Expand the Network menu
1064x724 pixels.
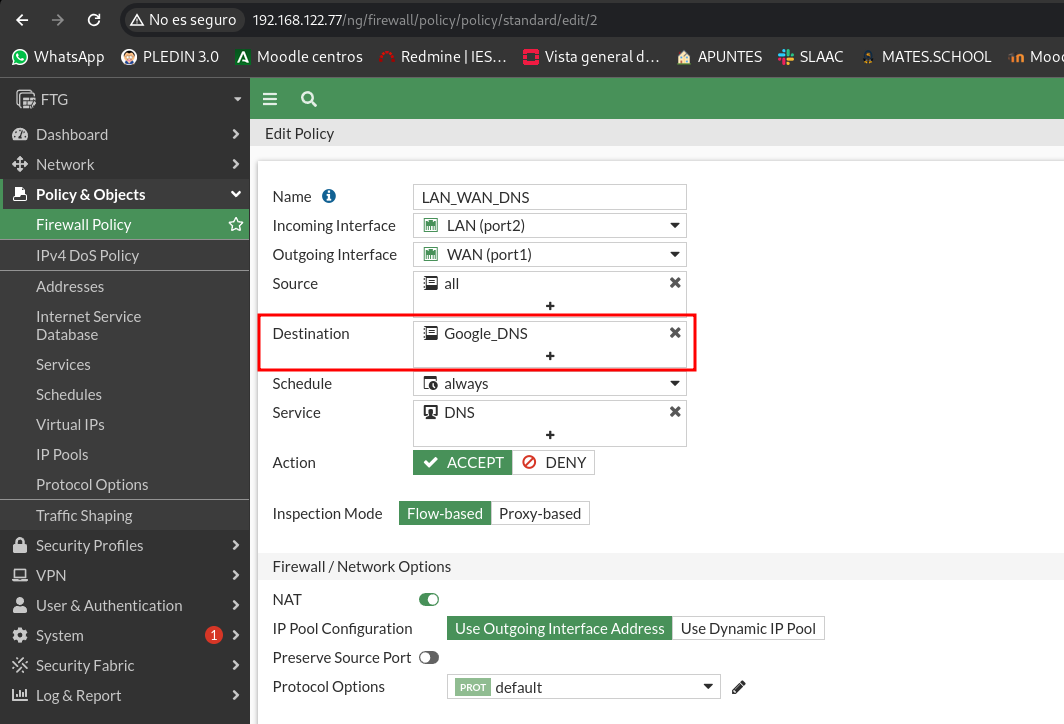point(125,164)
